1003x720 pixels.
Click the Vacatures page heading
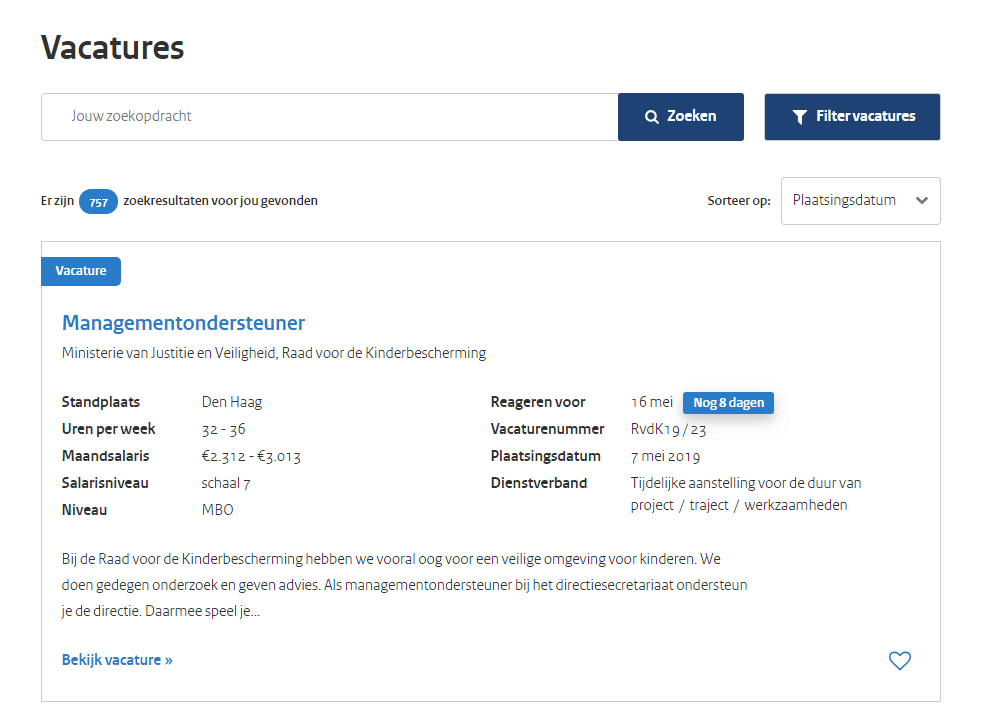(112, 48)
